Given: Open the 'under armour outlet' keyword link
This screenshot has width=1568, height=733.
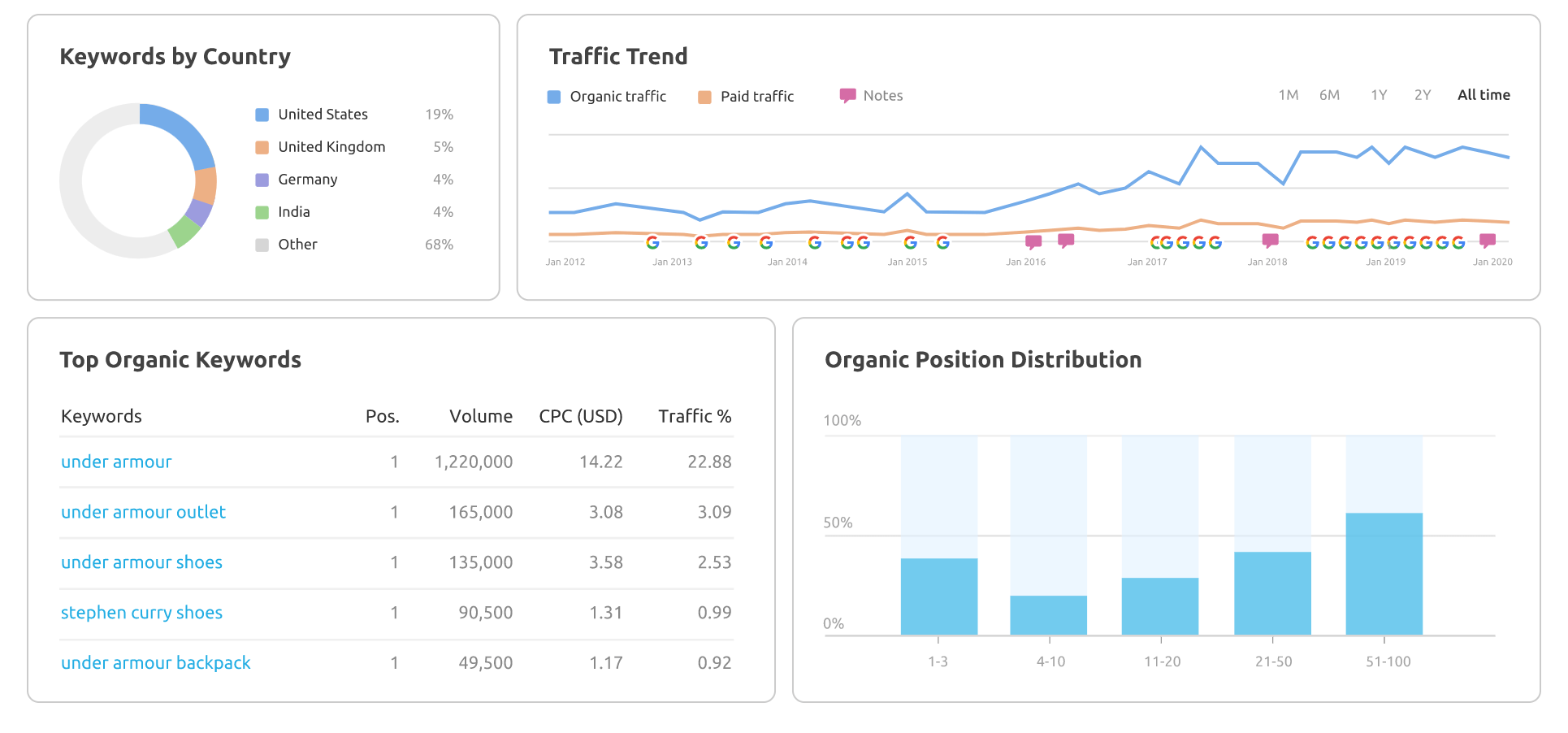Looking at the screenshot, I should pyautogui.click(x=143, y=512).
